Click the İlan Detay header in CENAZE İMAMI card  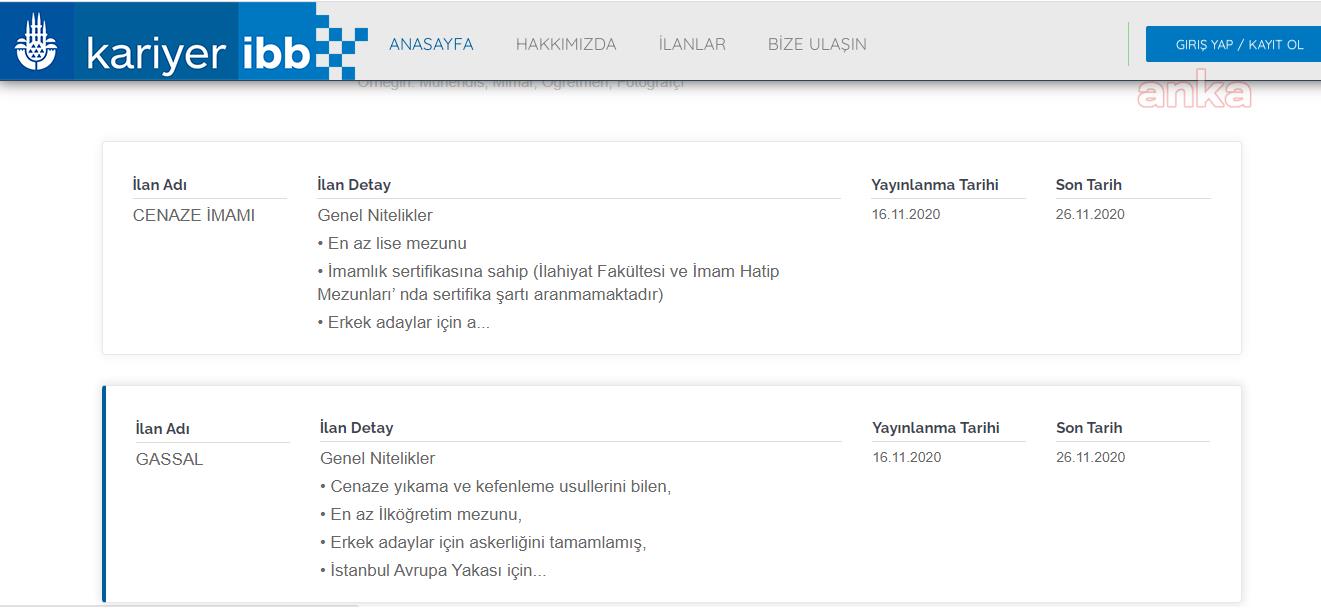point(354,185)
